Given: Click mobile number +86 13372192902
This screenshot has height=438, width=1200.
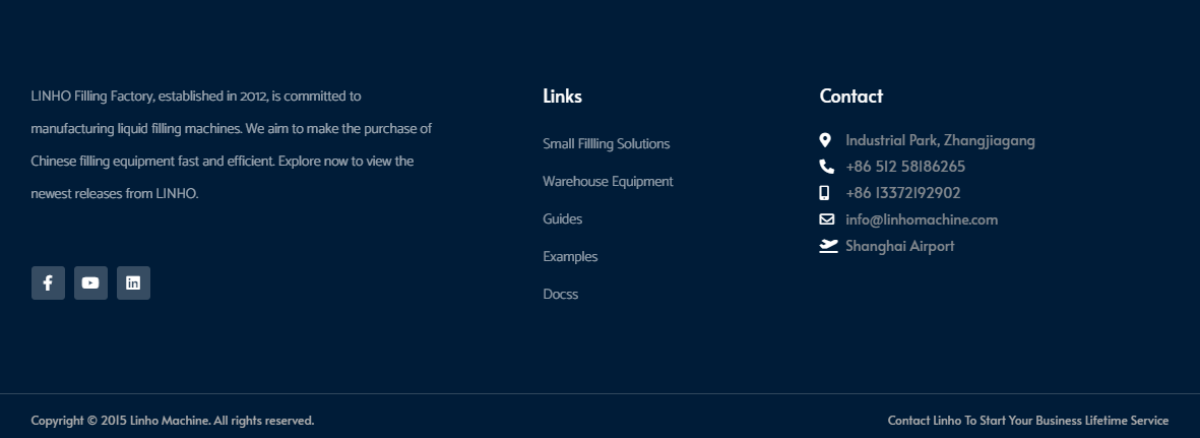Looking at the screenshot, I should tap(903, 193).
